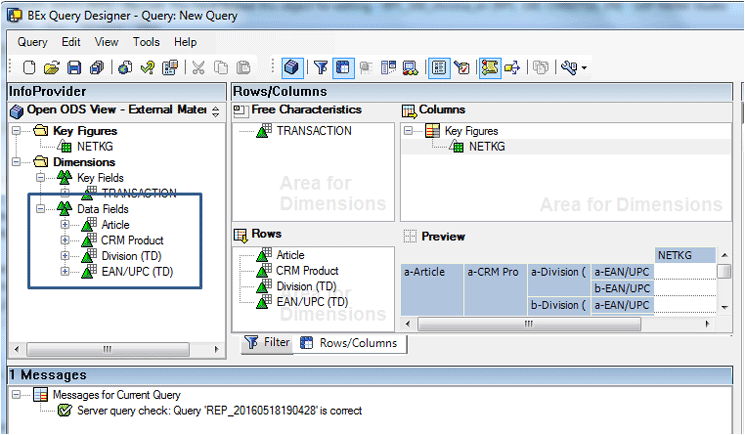Toggle the Properties pane toolbar button

pos(438,68)
